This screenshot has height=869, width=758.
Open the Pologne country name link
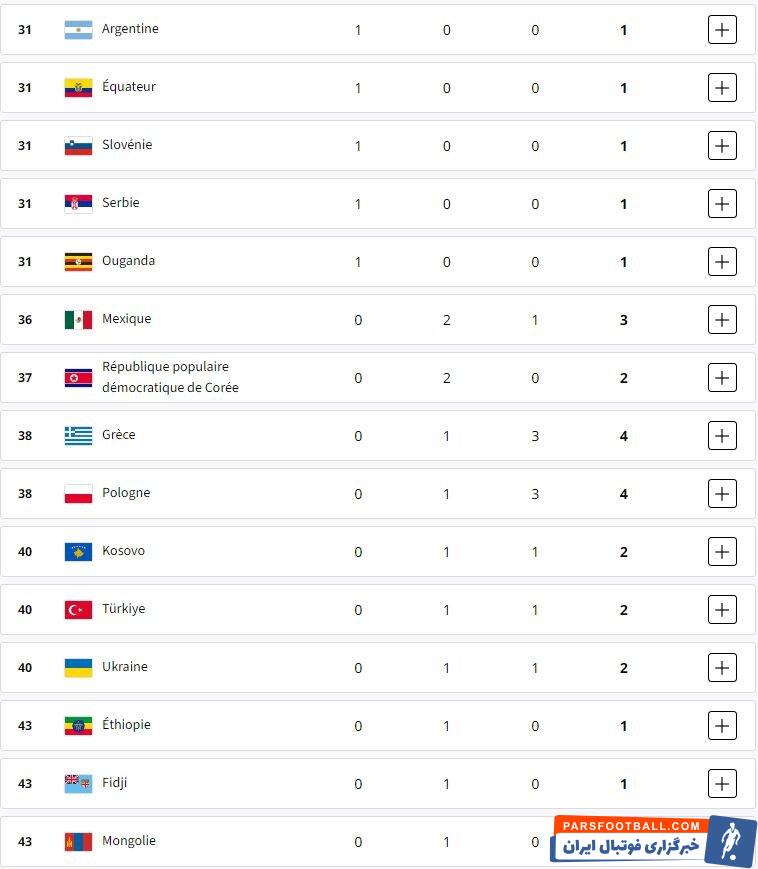coord(126,493)
